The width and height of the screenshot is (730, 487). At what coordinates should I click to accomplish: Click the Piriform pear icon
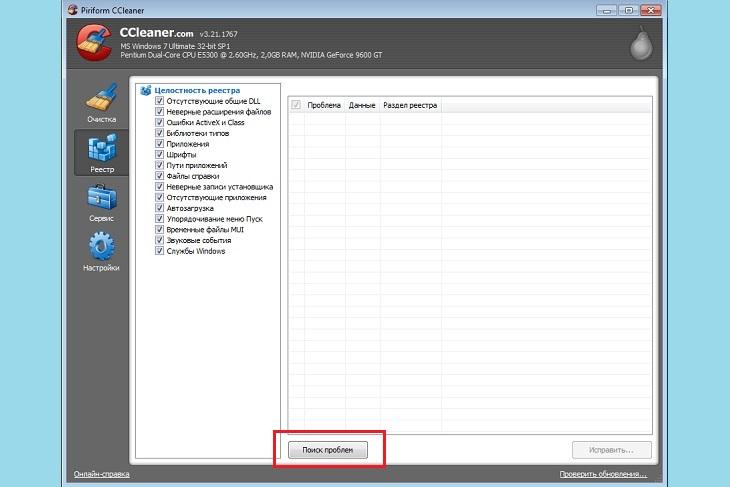coord(641,43)
